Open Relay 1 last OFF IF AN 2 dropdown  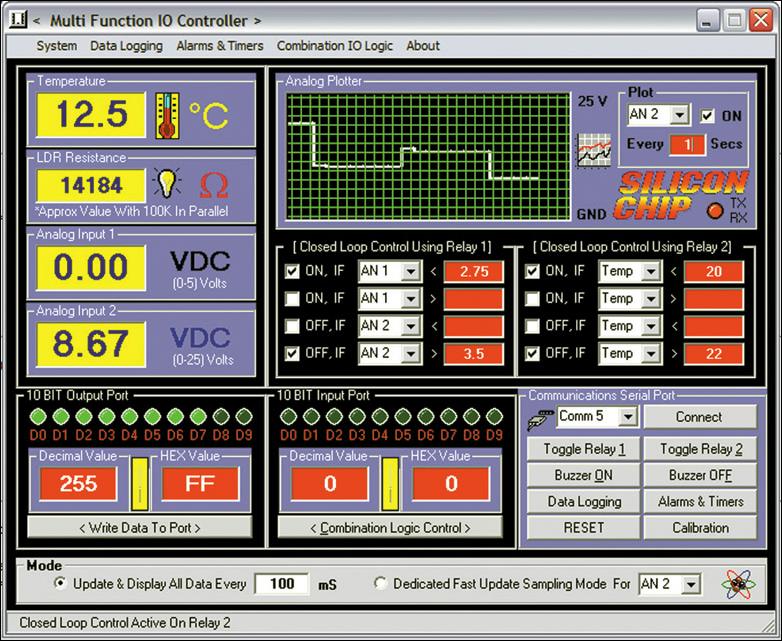[411, 354]
